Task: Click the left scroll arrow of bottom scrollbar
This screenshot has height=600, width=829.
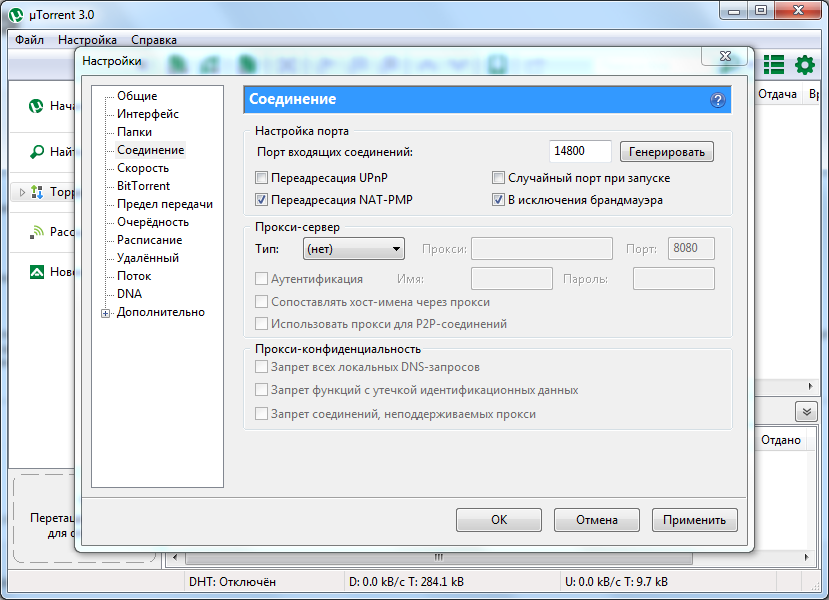Action: pyautogui.click(x=174, y=557)
